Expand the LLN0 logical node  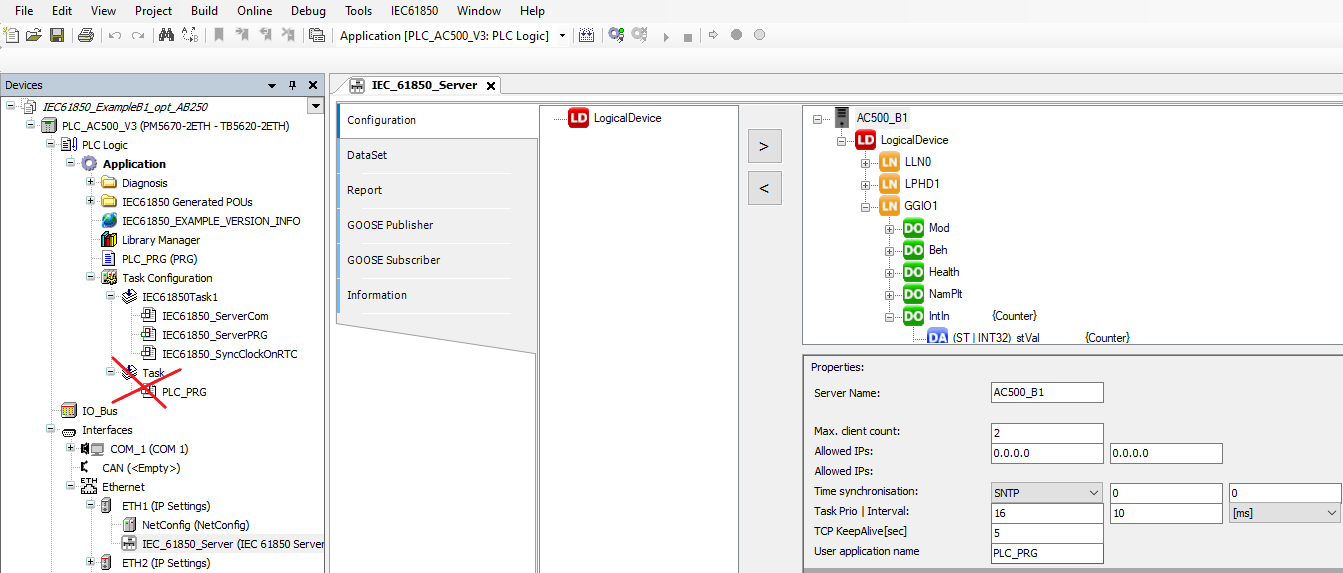[x=865, y=162]
